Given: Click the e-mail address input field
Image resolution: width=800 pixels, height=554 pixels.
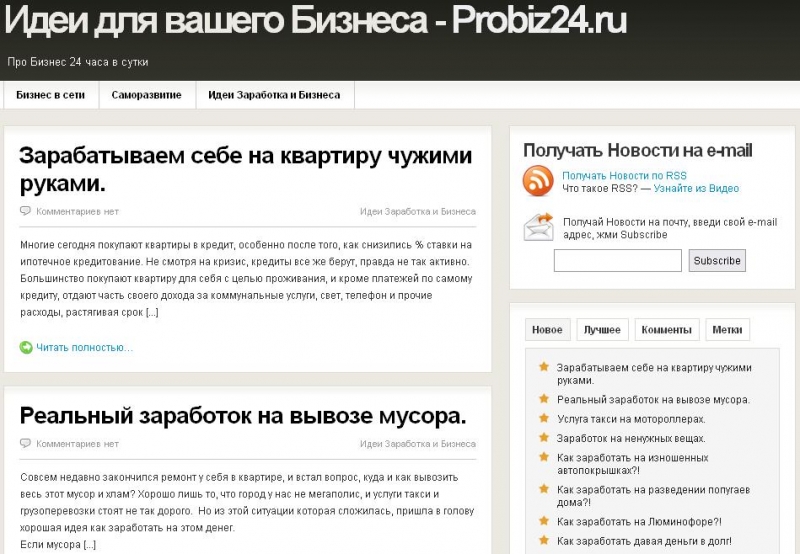Looking at the screenshot, I should pos(618,261).
